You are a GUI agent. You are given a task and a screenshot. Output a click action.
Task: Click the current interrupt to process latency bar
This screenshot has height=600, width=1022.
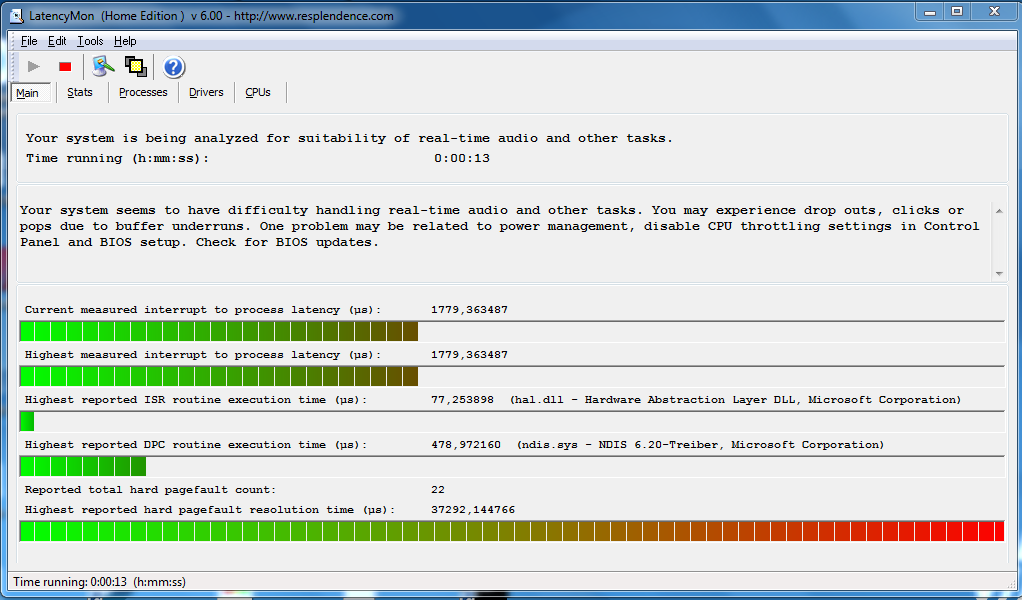click(512, 331)
